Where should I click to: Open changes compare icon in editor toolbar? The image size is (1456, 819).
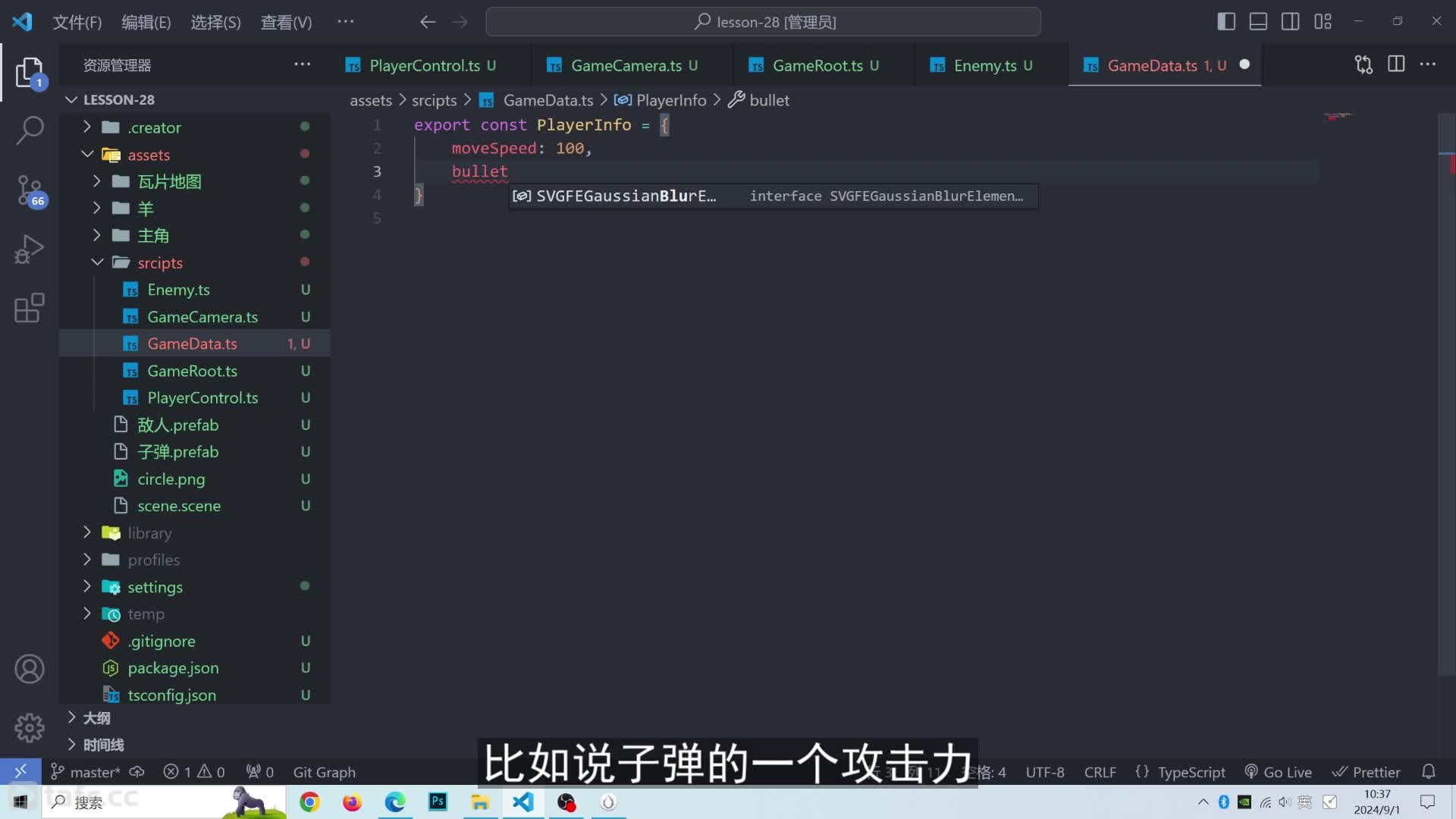(1363, 64)
